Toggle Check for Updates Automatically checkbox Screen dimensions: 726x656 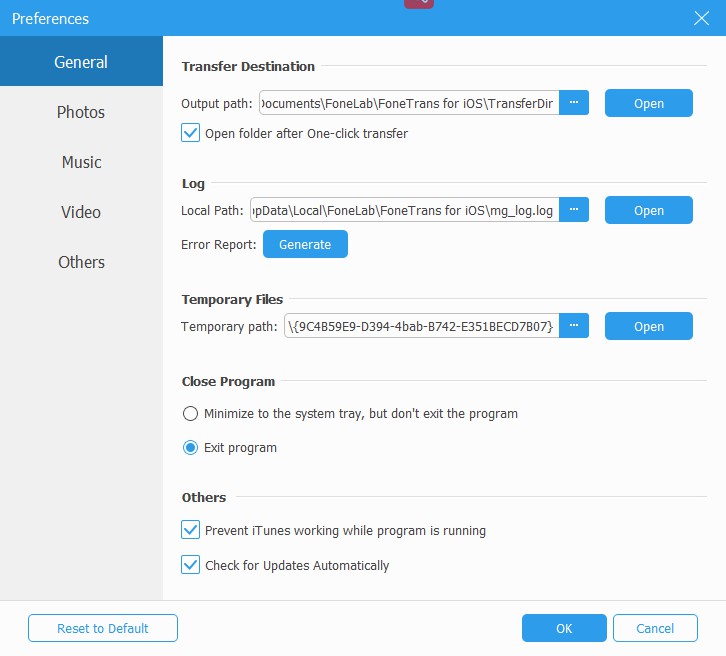(x=190, y=565)
